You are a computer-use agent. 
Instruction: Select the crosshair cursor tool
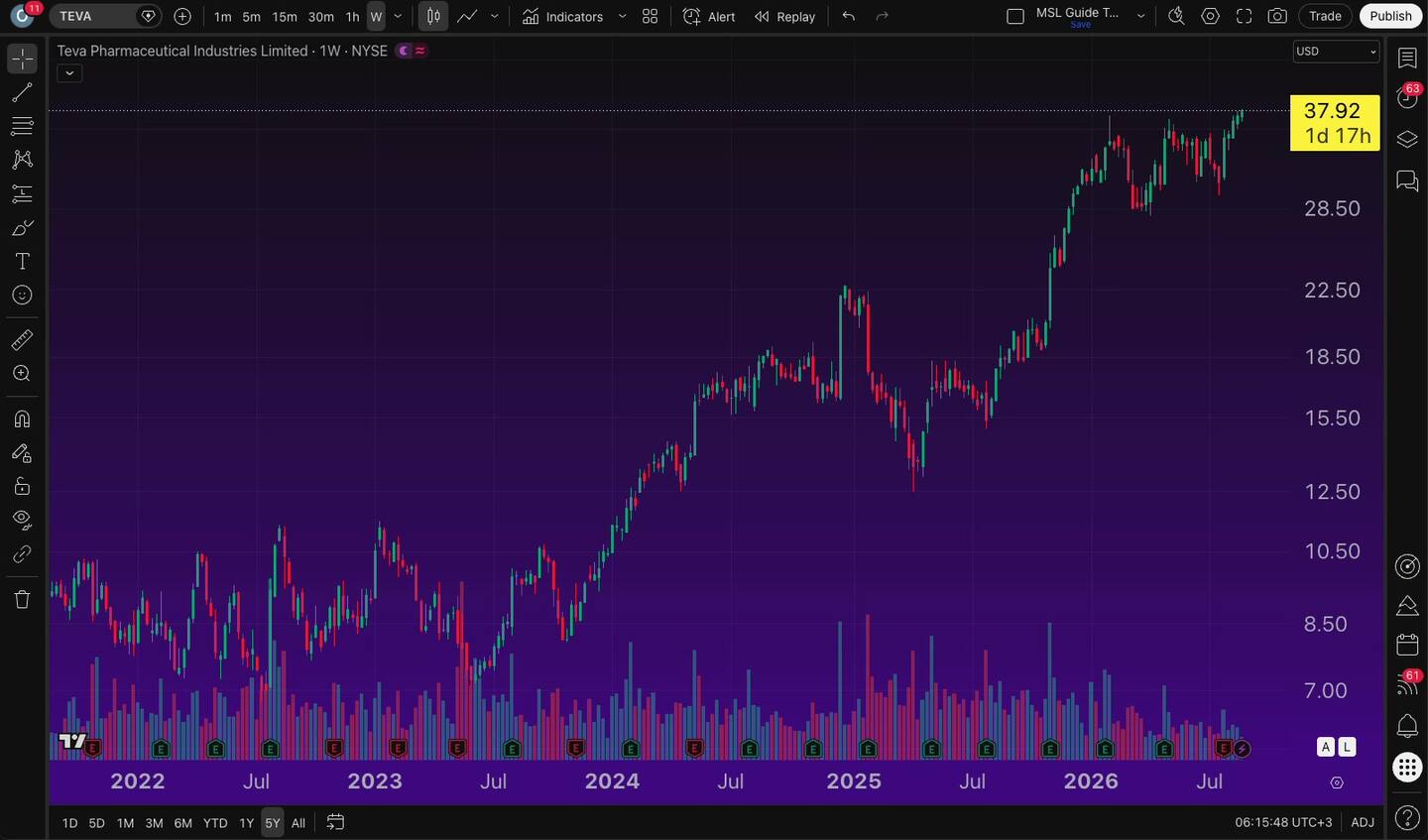[22, 59]
